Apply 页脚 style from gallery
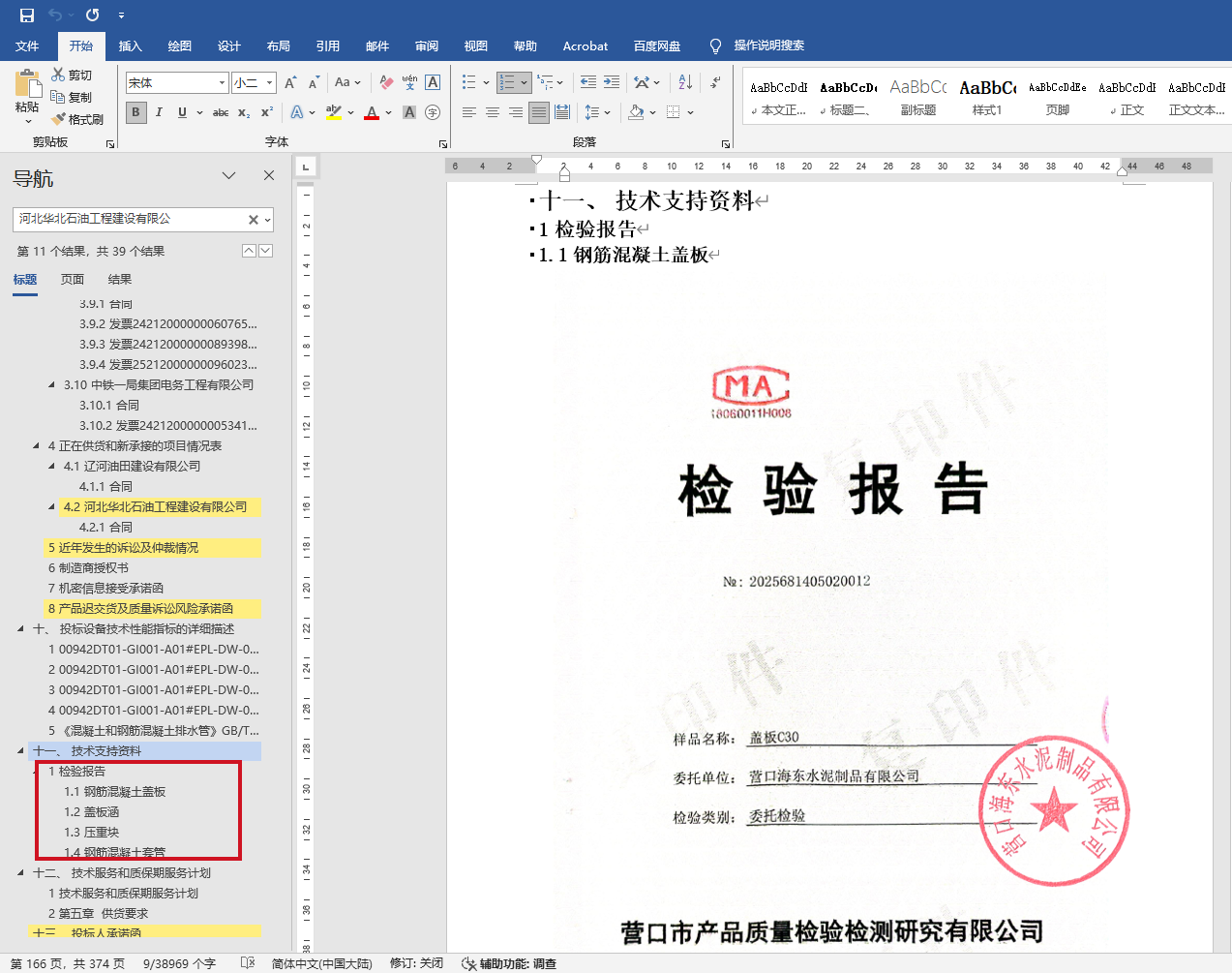This screenshot has width=1232, height=973. tap(1058, 97)
